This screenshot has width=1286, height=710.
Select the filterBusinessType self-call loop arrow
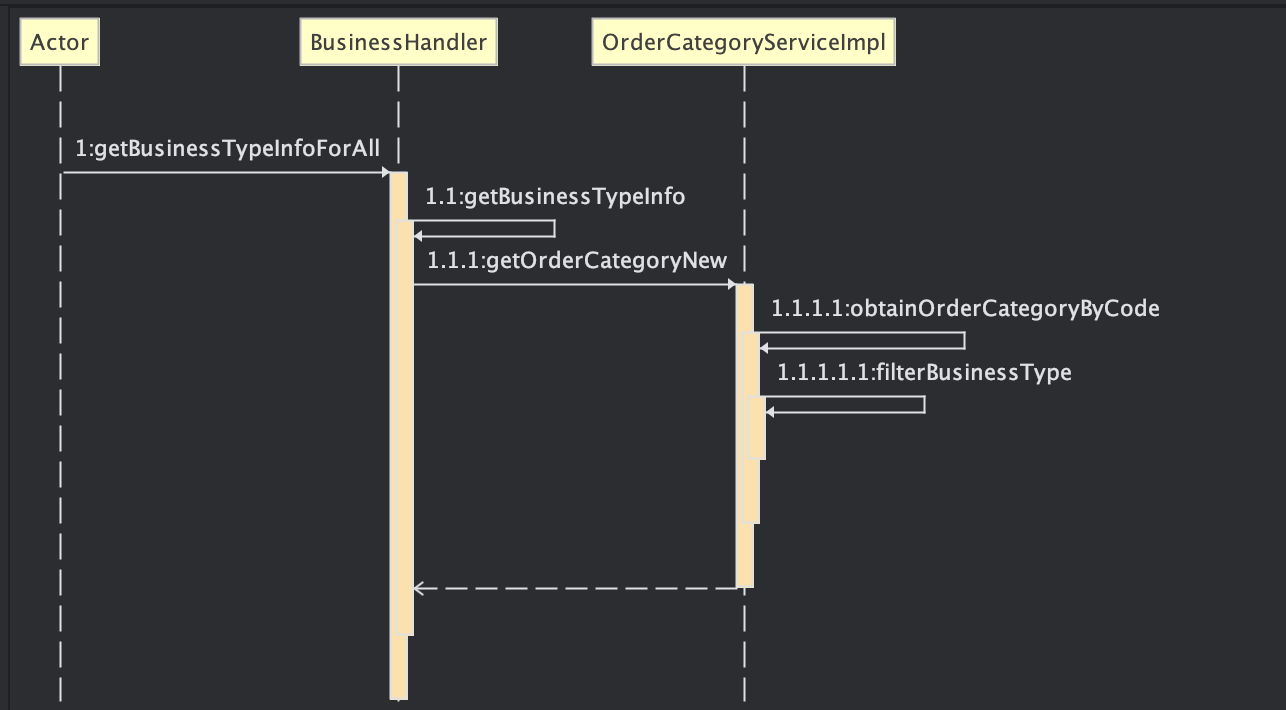[x=924, y=405]
